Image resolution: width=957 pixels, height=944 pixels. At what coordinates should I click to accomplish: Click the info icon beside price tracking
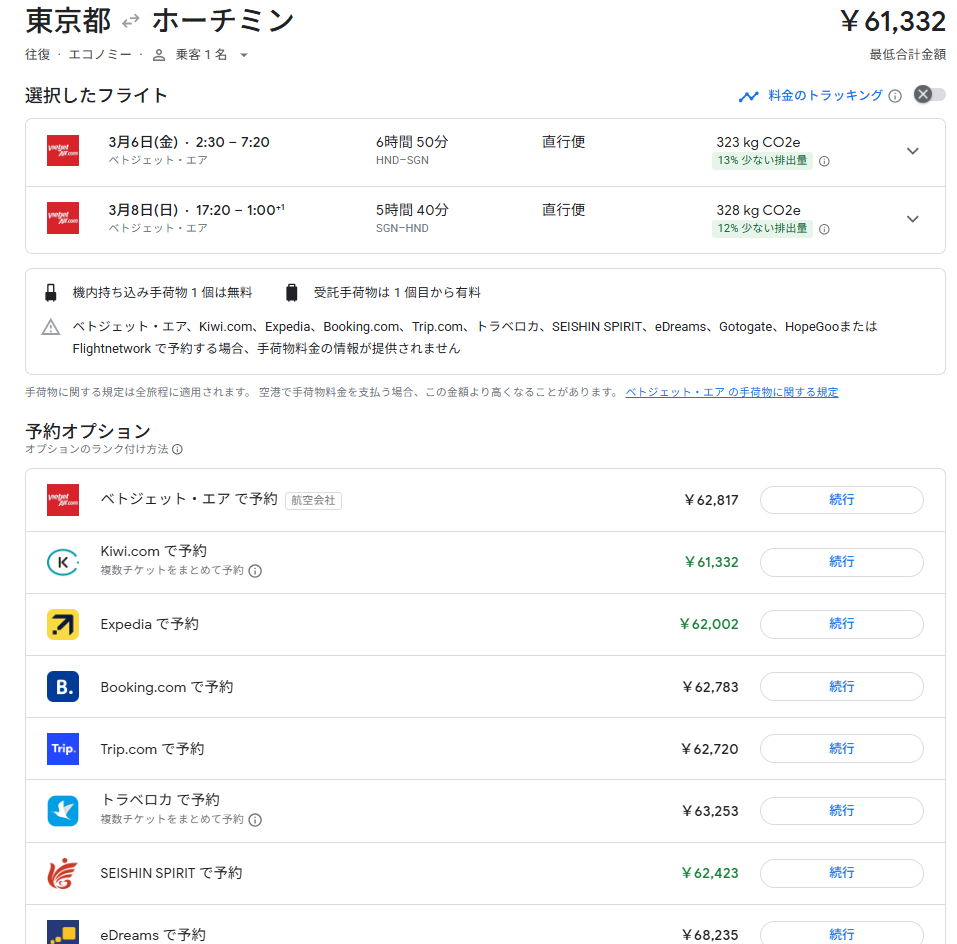(895, 96)
